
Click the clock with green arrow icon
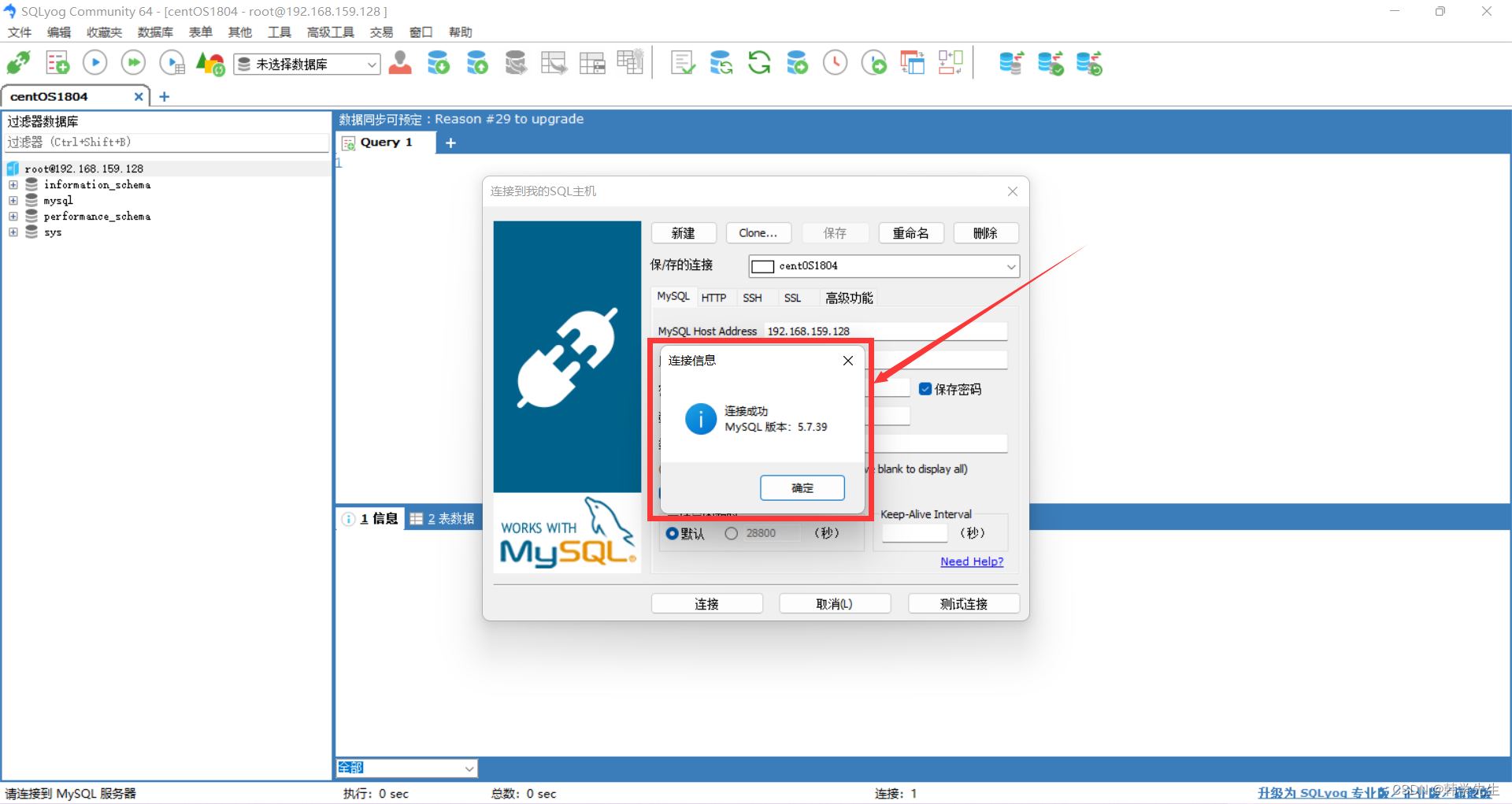point(874,62)
